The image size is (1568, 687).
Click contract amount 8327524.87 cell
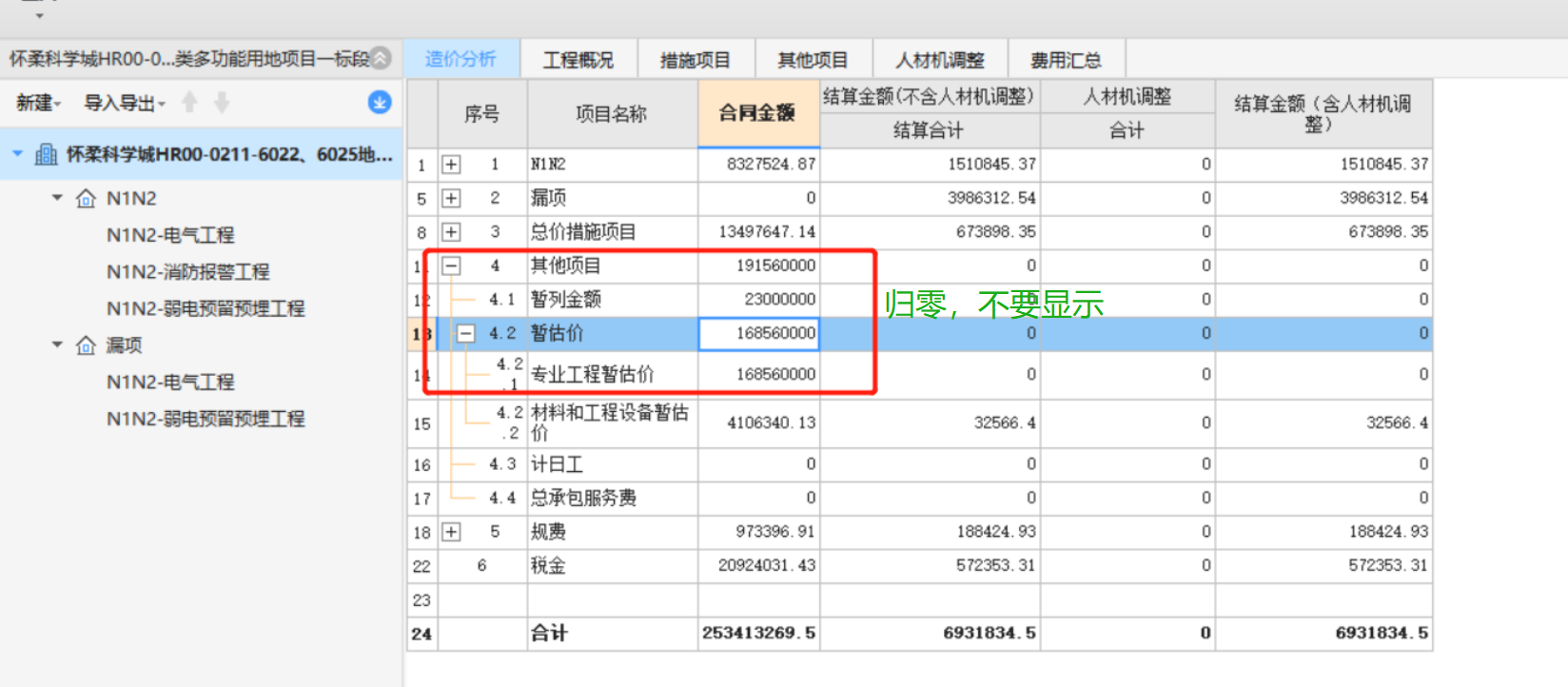758,165
